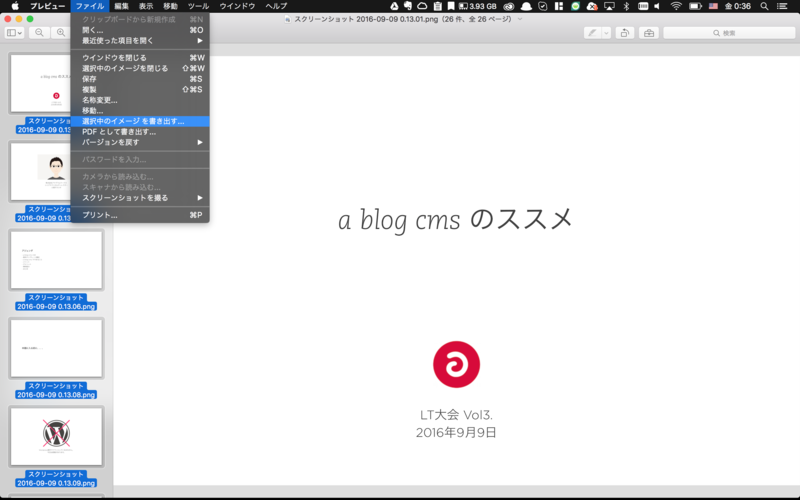The width and height of the screenshot is (800, 500).
Task: Open the 移動 menu in menu bar
Action: (x=170, y=6)
